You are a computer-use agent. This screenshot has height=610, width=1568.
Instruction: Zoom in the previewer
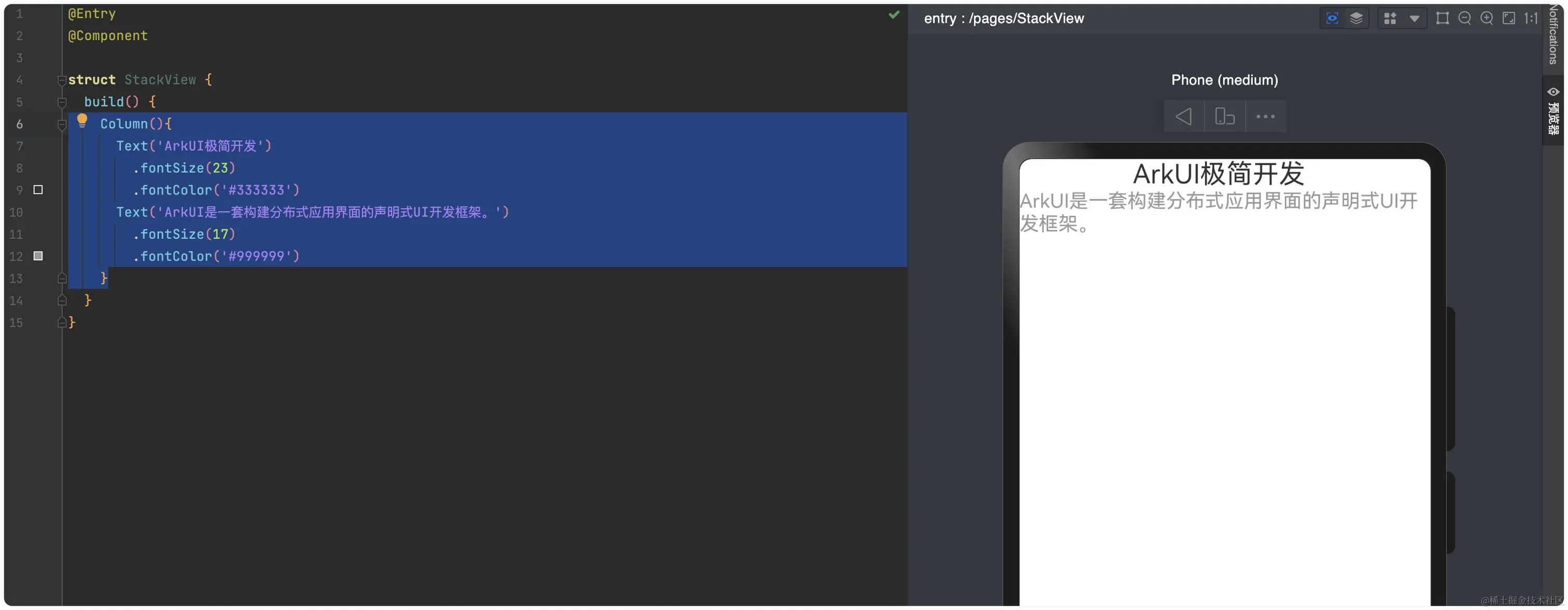pos(1487,18)
